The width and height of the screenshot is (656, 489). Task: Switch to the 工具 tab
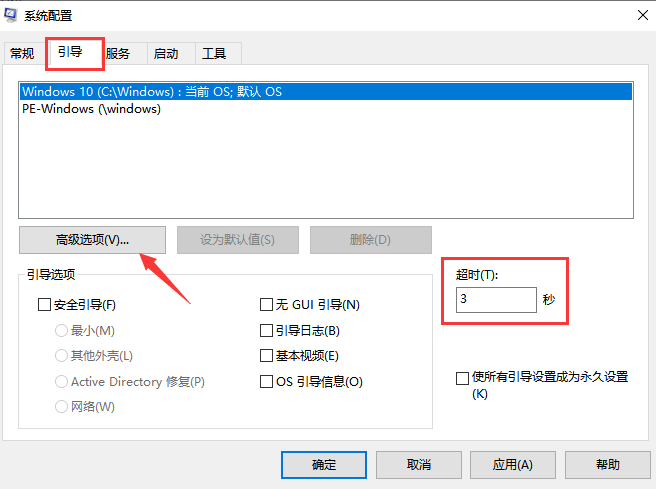coord(214,54)
